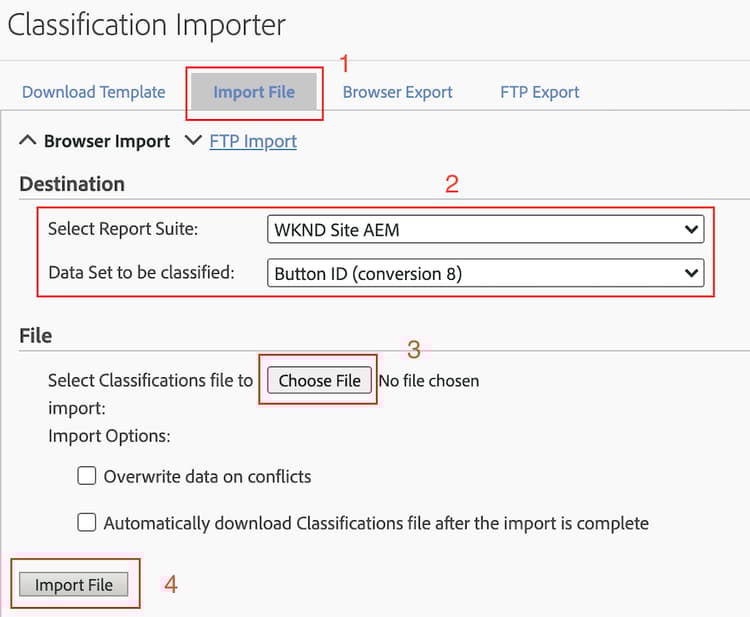Click the Browser Import section header text

point(107,142)
